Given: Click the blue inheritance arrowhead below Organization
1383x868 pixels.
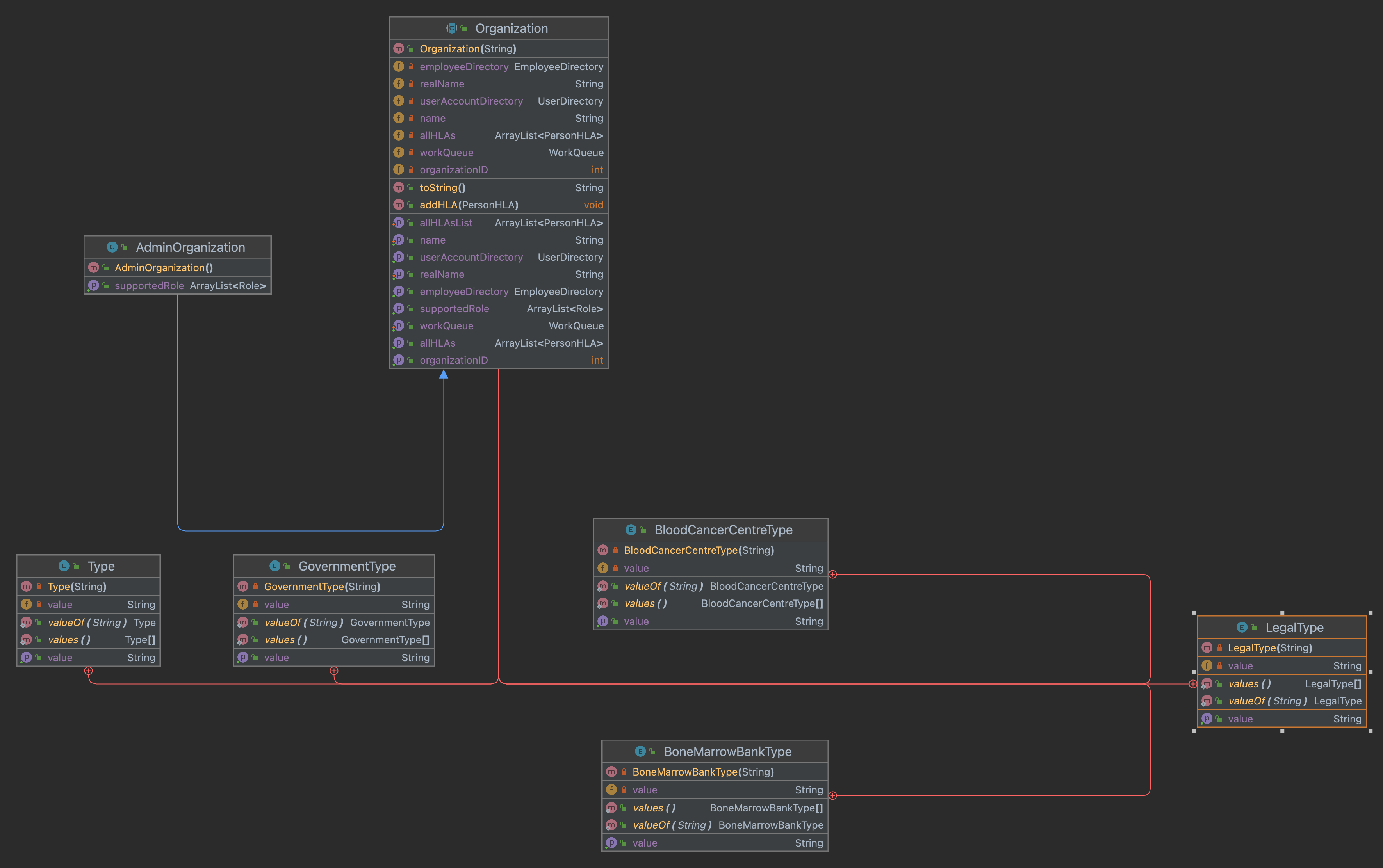Looking at the screenshot, I should [444, 374].
